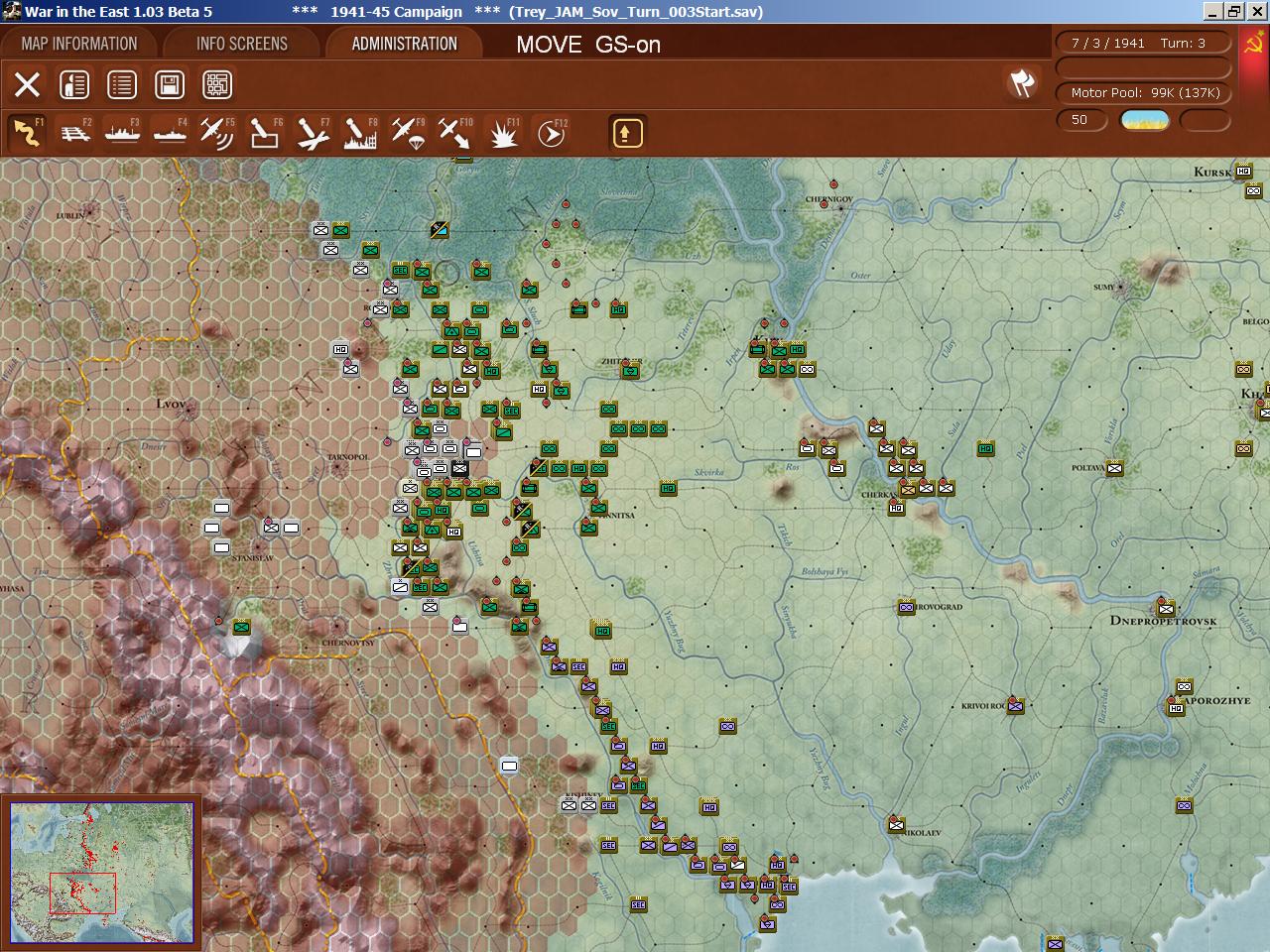Open the lined list report icon
Image resolution: width=1270 pixels, height=952 pixels.
(122, 85)
